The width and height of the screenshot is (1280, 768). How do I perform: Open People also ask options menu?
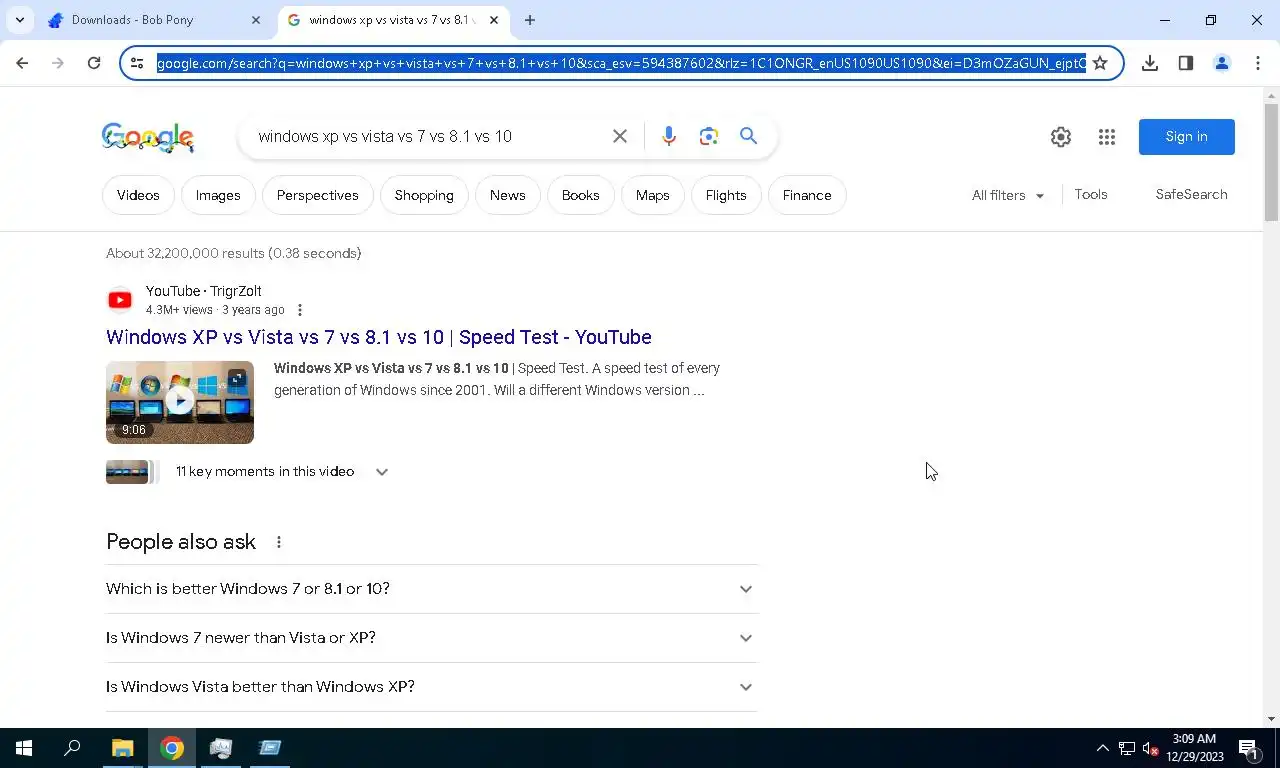pos(279,542)
